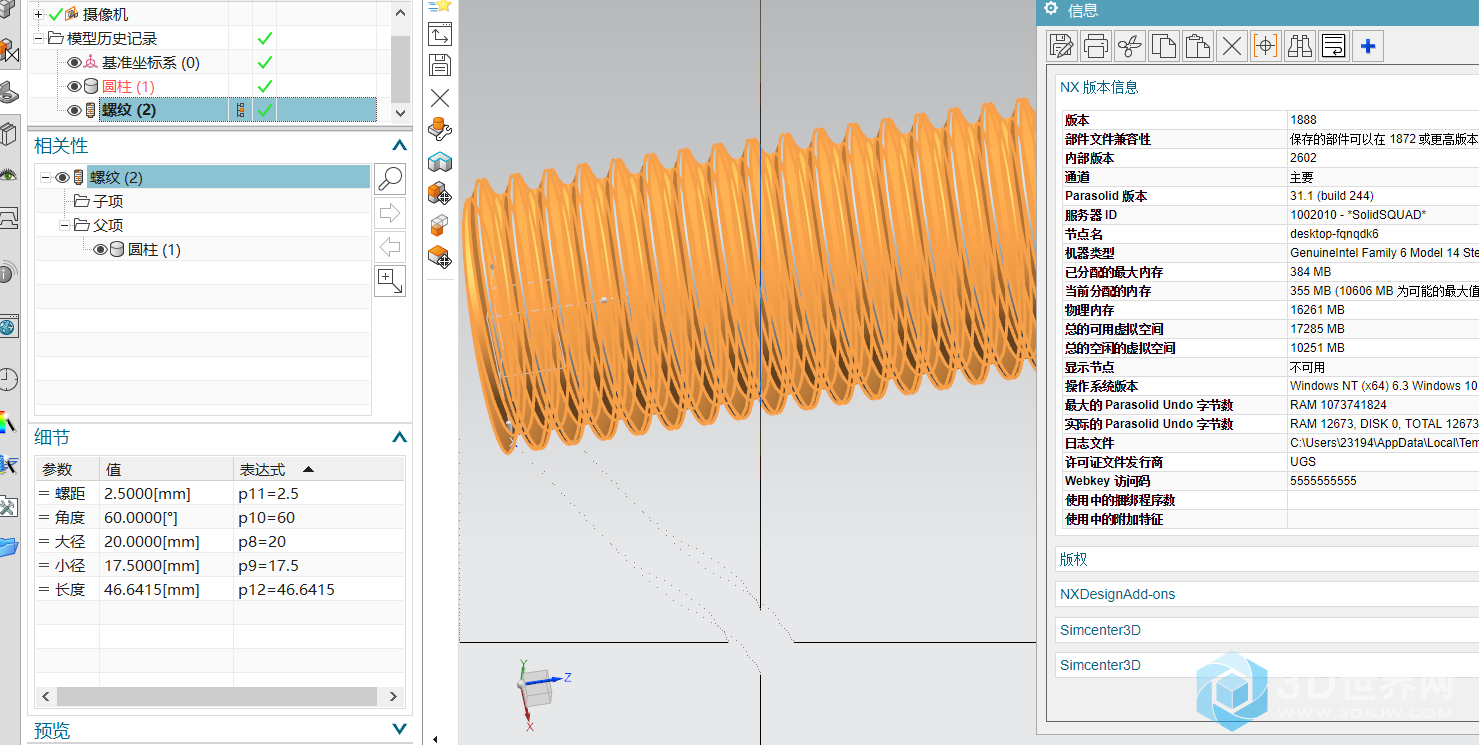Image resolution: width=1479 pixels, height=745 pixels.
Task: Click the green check in 模型历史记录 row
Action: 265,38
